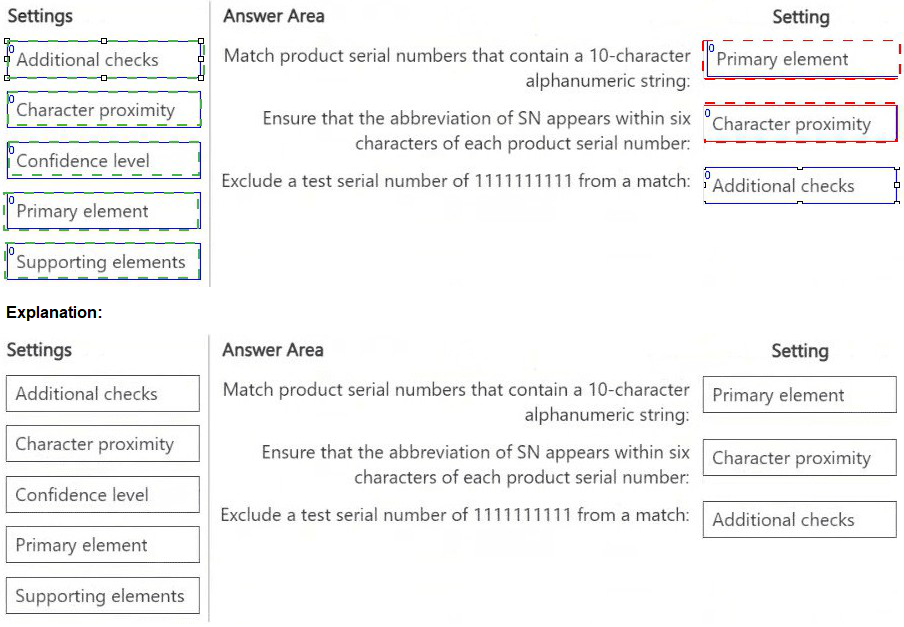Viewport: 904px width, 627px height.
Task: Click the top 'Answer Area' heading
Action: (273, 16)
